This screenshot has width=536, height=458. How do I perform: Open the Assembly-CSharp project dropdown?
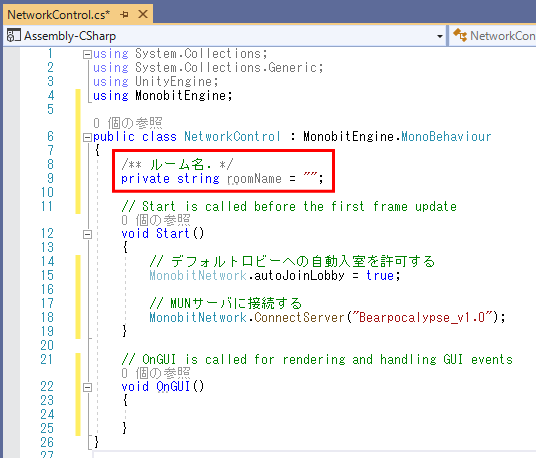click(x=440, y=36)
